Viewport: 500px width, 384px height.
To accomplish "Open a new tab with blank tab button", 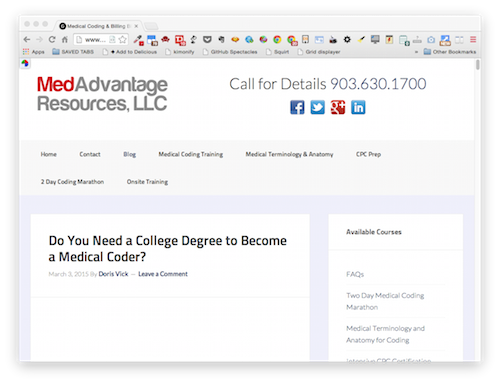I will 151,26.
